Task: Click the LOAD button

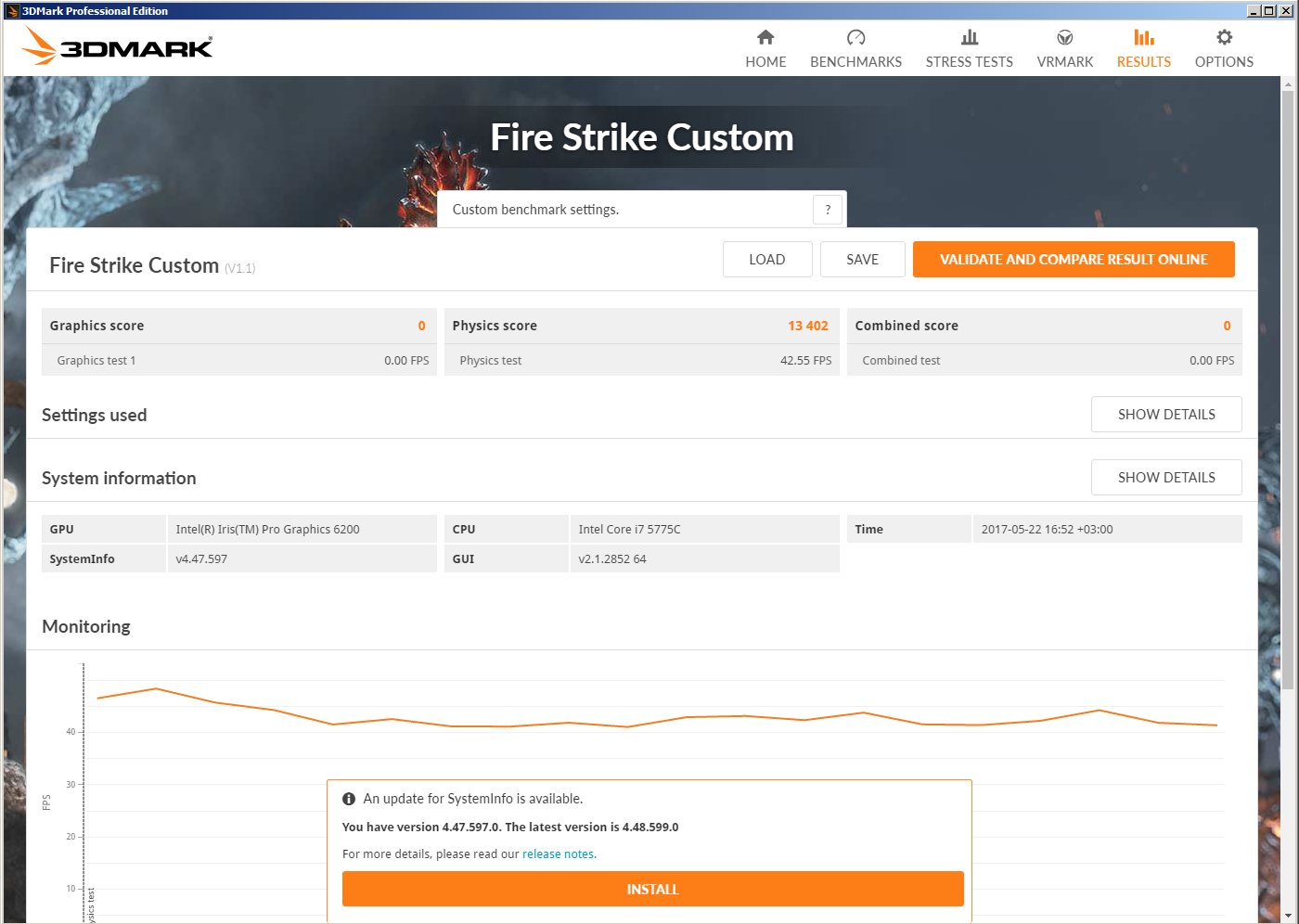Action: [767, 260]
